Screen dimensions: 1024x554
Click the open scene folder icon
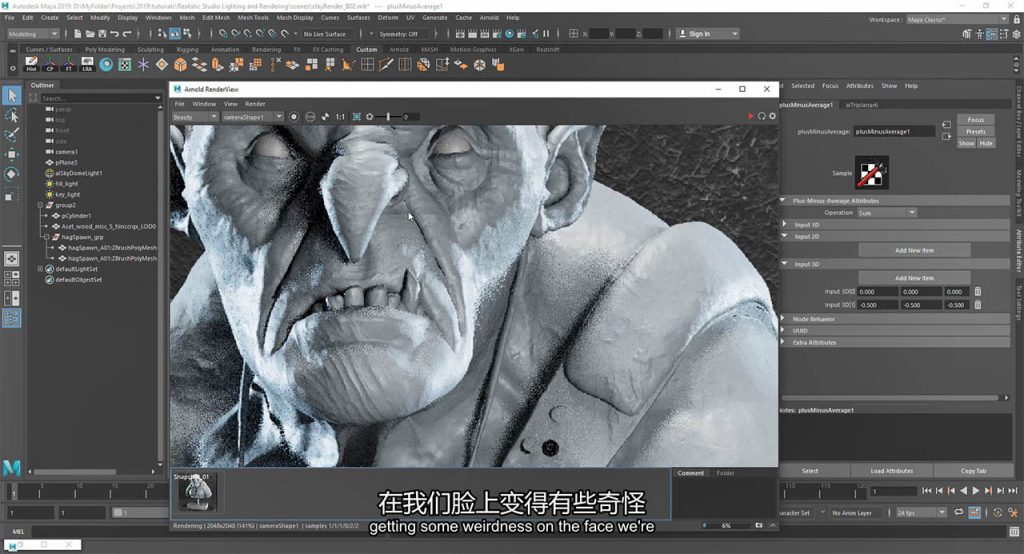[x=90, y=33]
